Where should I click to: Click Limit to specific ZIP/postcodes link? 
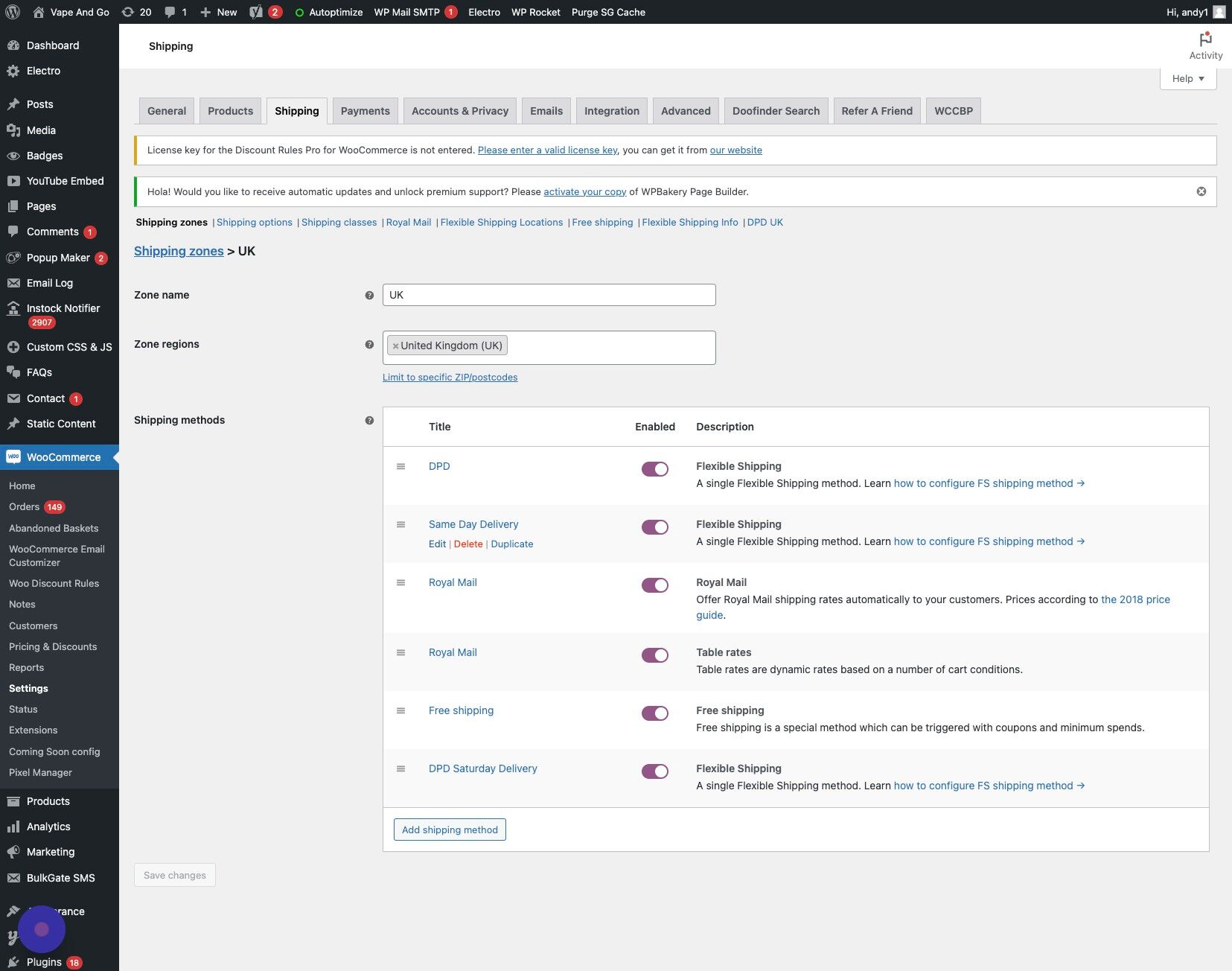tap(450, 378)
